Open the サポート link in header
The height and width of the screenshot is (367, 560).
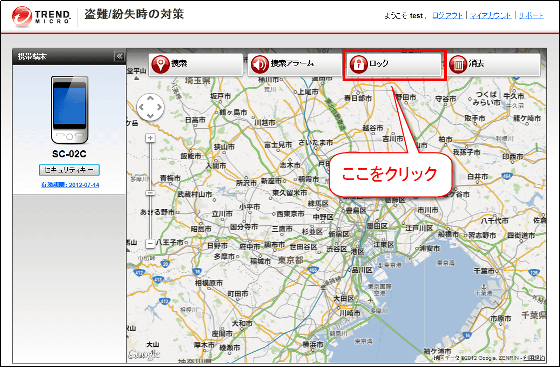click(x=531, y=15)
